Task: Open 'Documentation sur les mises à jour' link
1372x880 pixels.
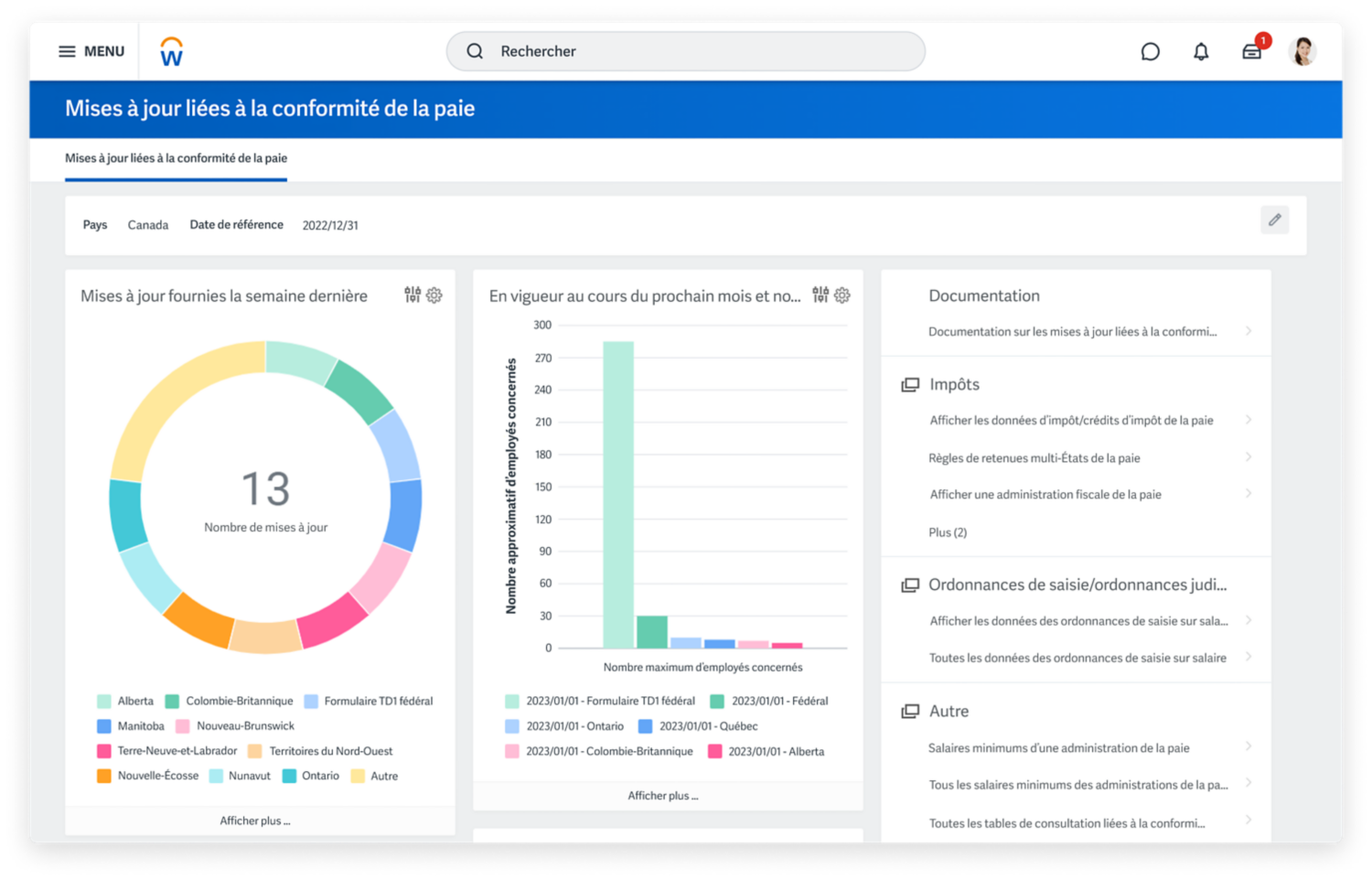Action: tap(1072, 331)
